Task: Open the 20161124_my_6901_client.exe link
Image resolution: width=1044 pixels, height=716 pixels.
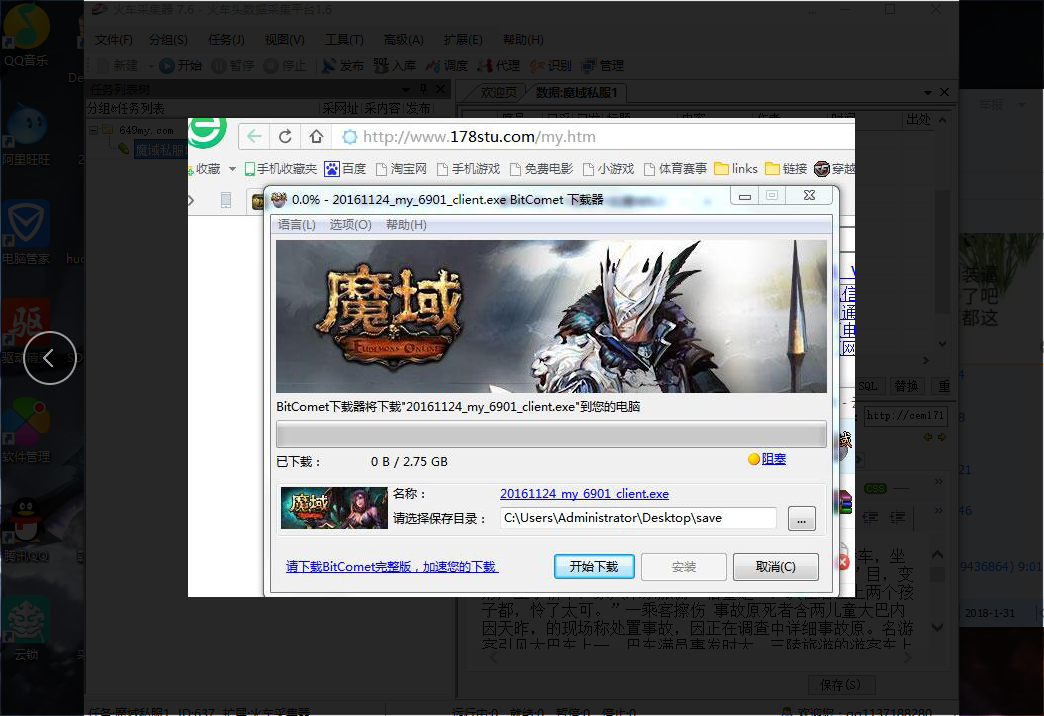Action: (584, 494)
